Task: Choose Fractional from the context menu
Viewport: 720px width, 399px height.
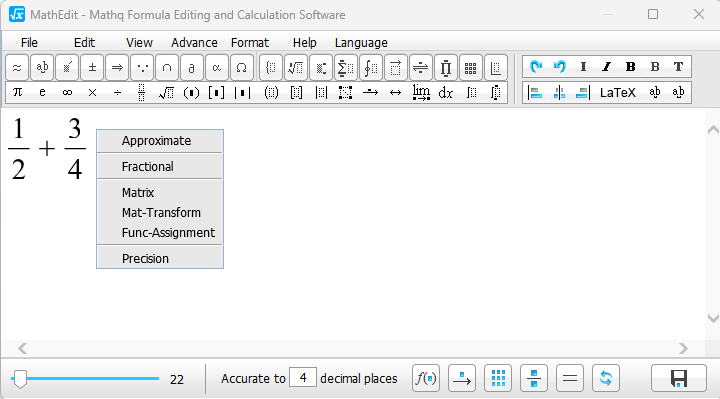Action: [160, 167]
